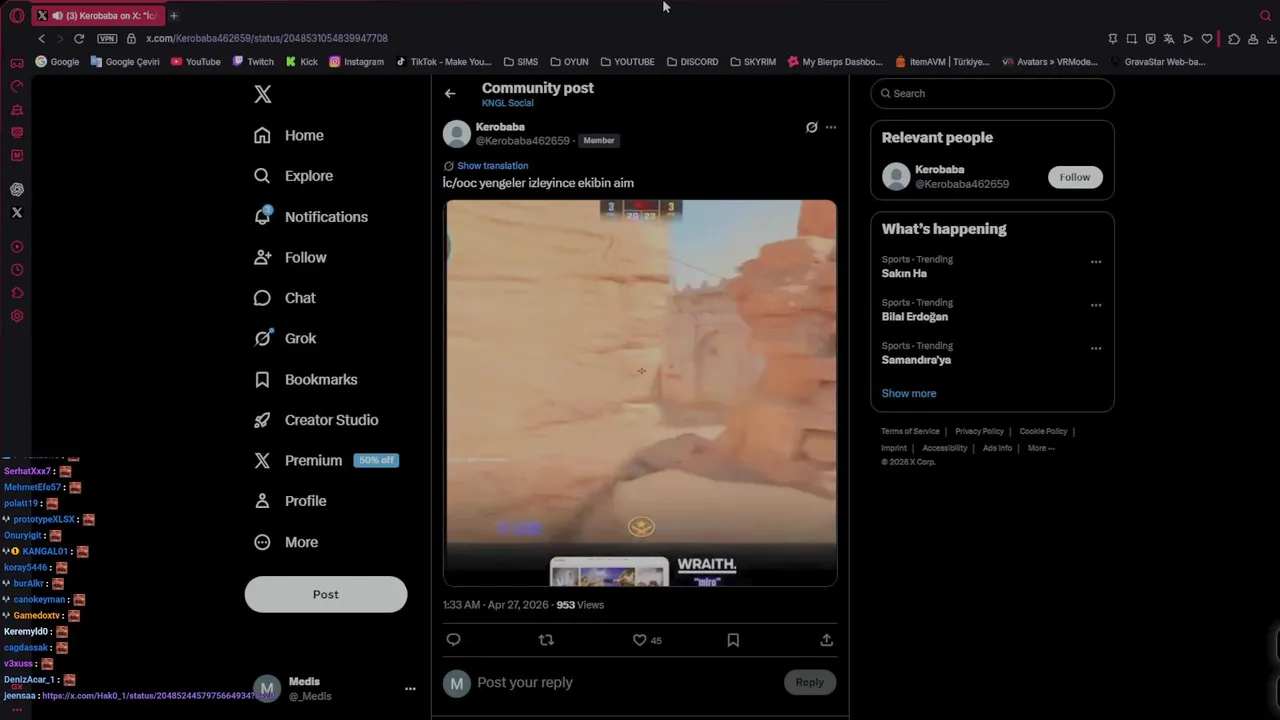Open the Follow page in the sidebar
Viewport: 1280px width, 720px height.
coord(290,257)
